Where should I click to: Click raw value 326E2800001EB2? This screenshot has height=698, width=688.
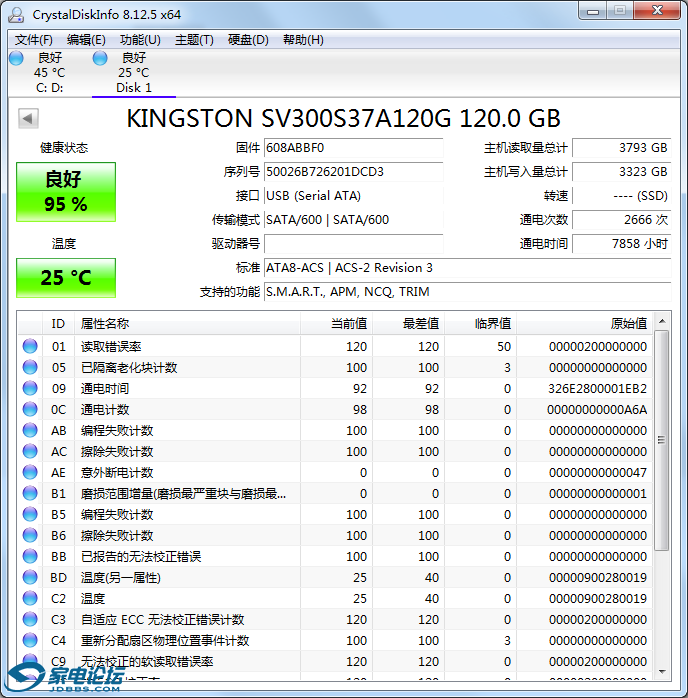pos(597,389)
